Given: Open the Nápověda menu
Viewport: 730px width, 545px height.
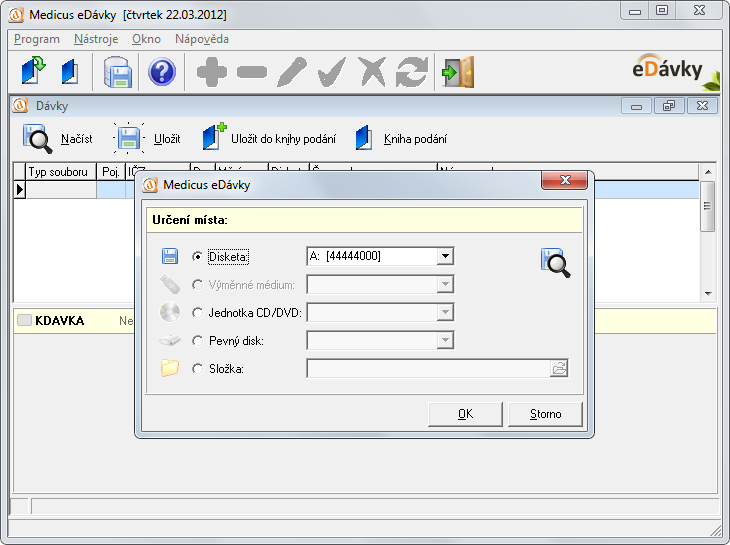Looking at the screenshot, I should point(202,39).
